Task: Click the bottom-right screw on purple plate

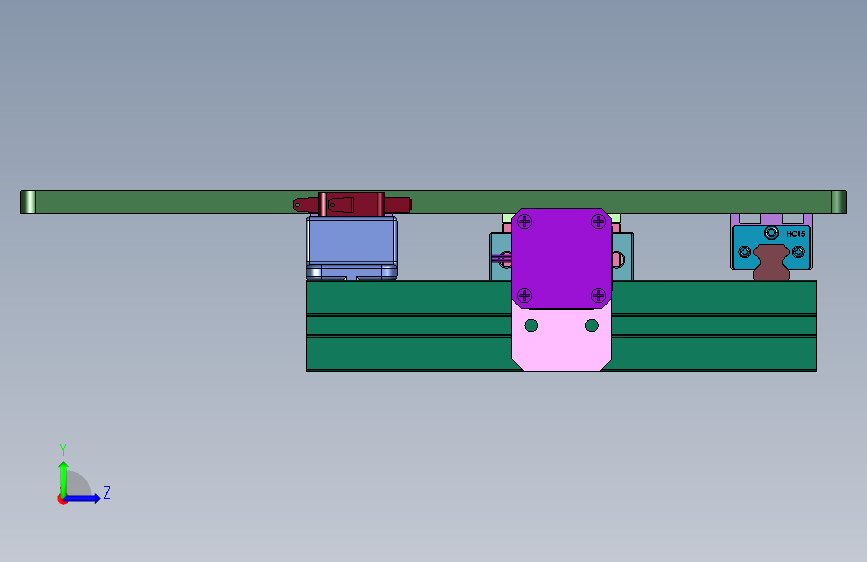Action: tap(598, 295)
